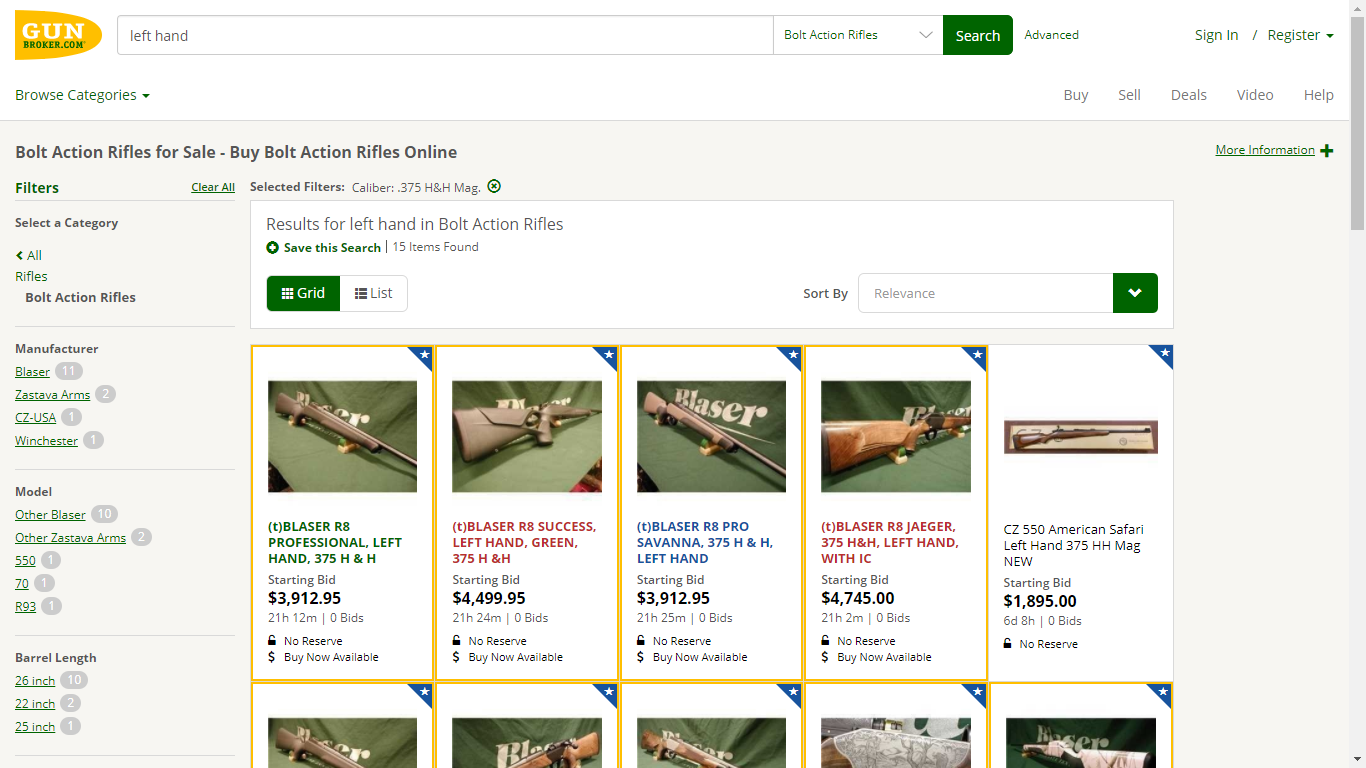Switch to Grid view

[x=303, y=293]
